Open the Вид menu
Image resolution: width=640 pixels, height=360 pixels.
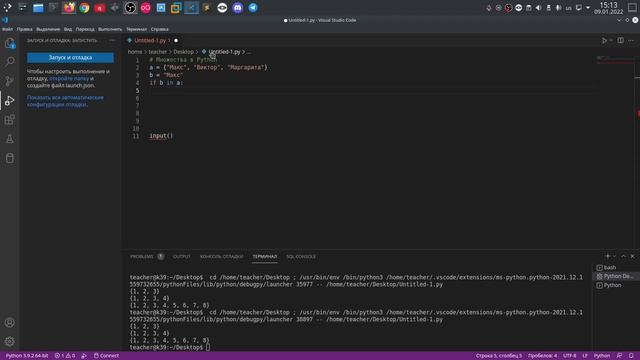pyautogui.click(x=68, y=29)
